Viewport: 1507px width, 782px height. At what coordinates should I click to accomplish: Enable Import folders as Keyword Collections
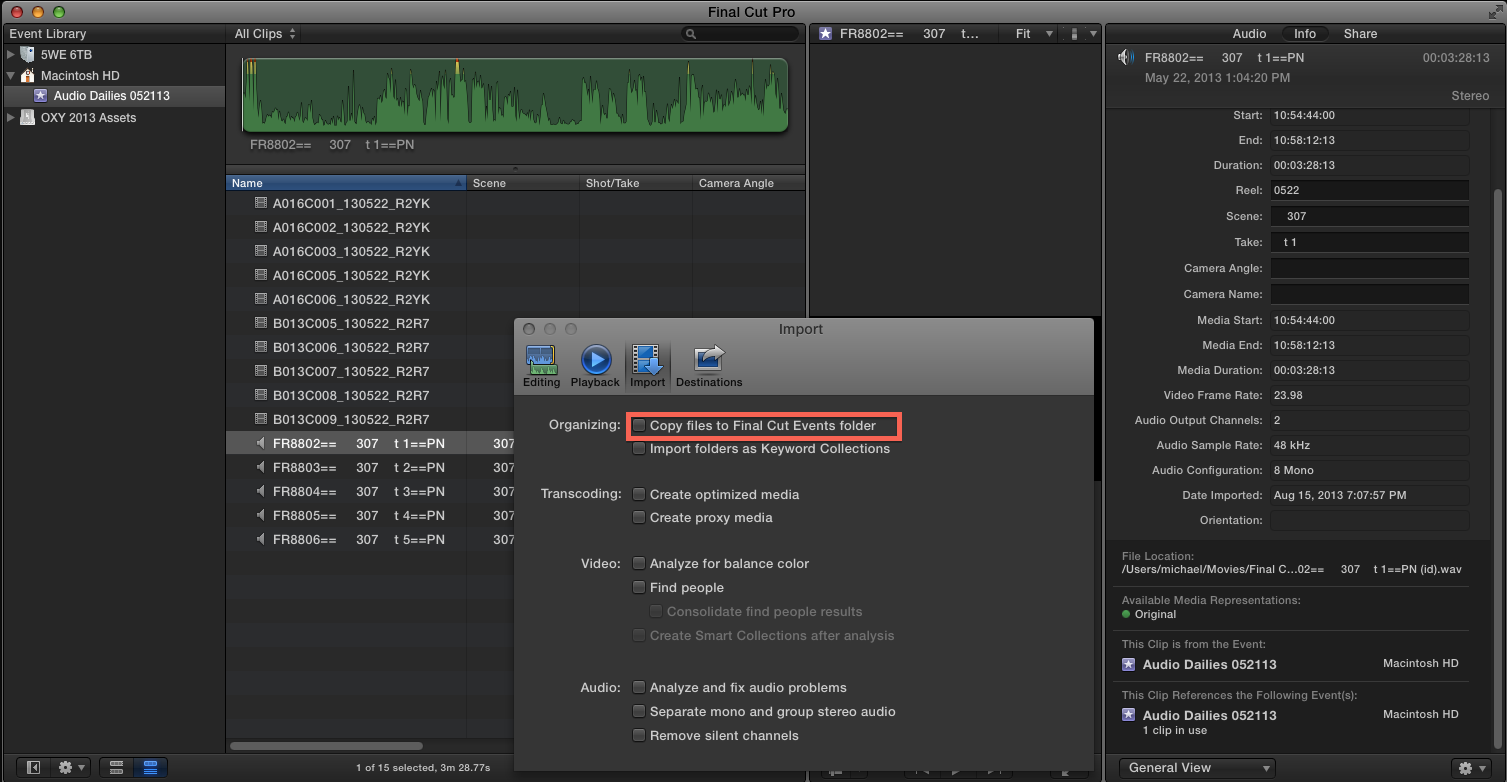[639, 449]
